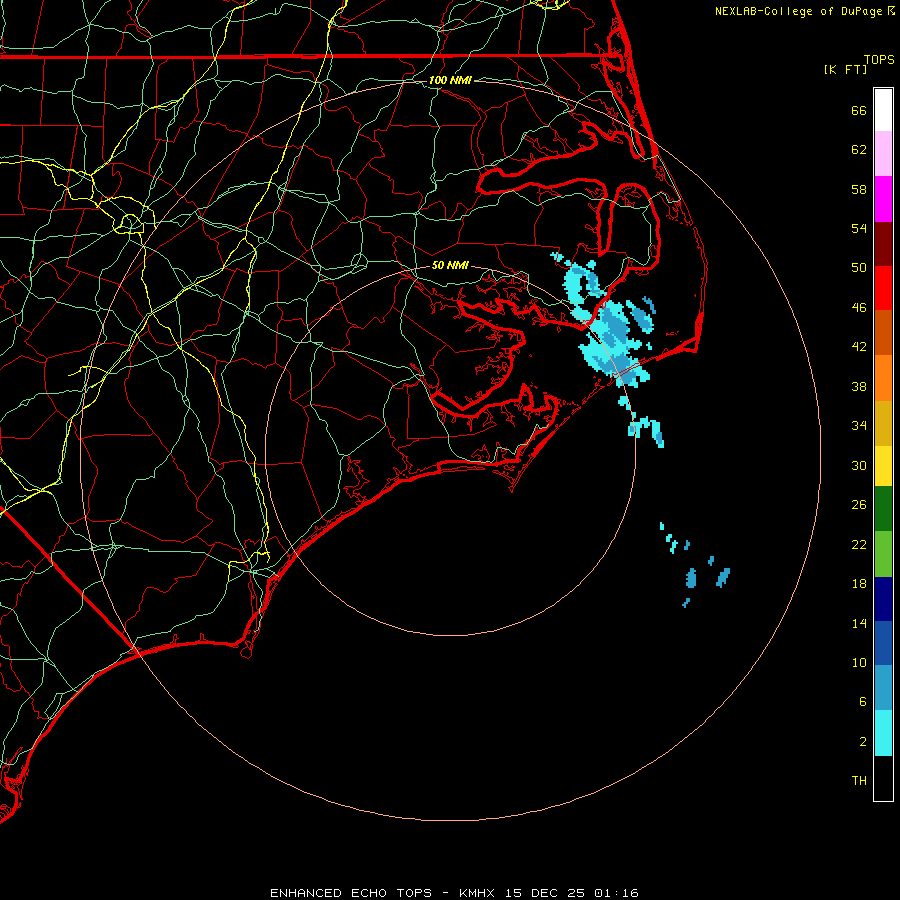Pick the bright yellow legend swatch
This screenshot has width=900, height=900.
click(883, 465)
